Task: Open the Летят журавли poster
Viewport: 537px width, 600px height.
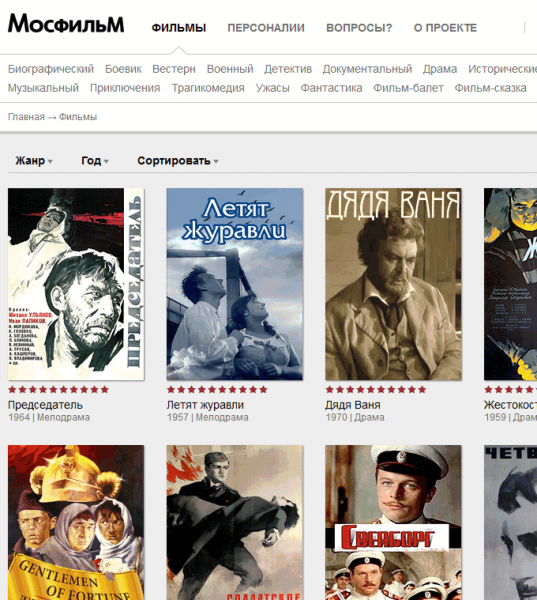Action: [235, 284]
